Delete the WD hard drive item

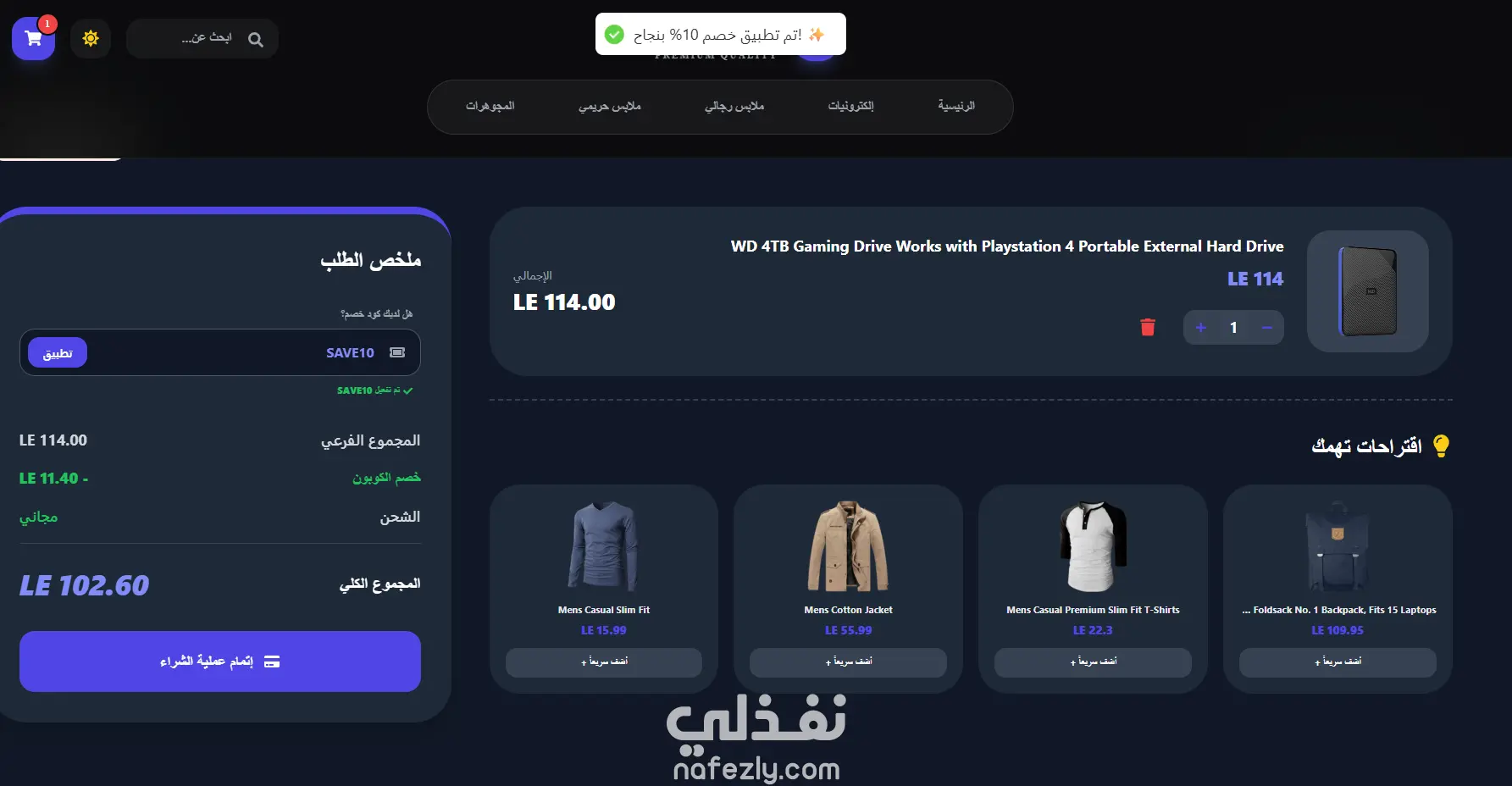coord(1148,327)
